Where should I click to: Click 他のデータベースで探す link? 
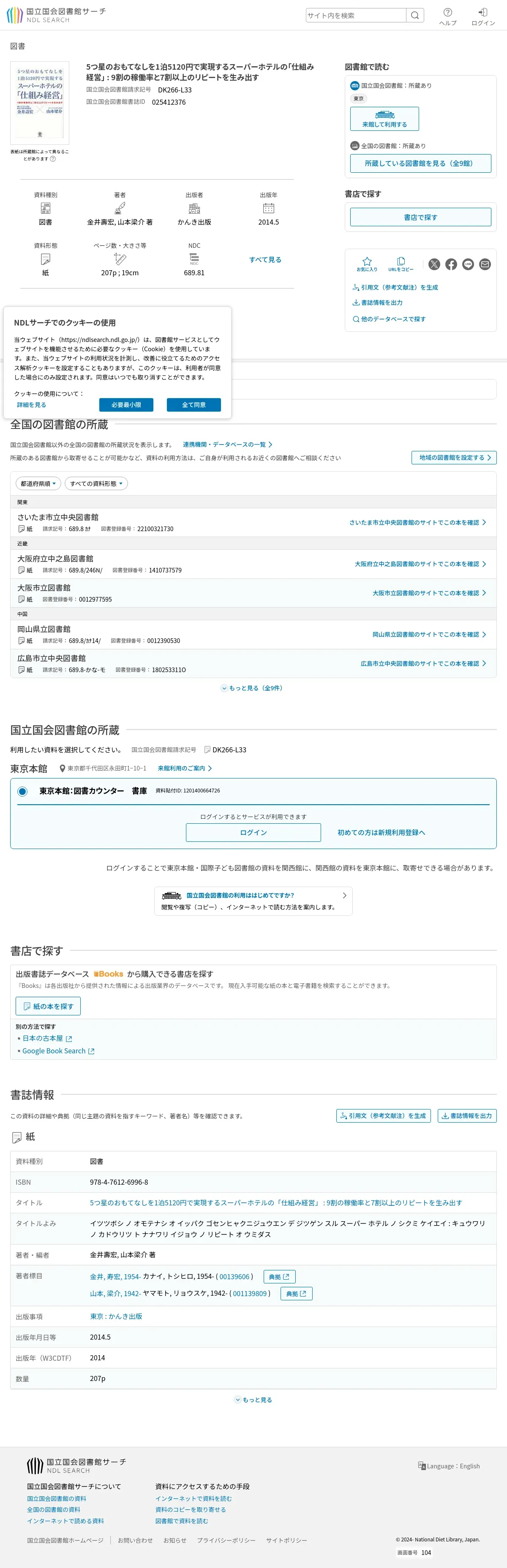389,319
